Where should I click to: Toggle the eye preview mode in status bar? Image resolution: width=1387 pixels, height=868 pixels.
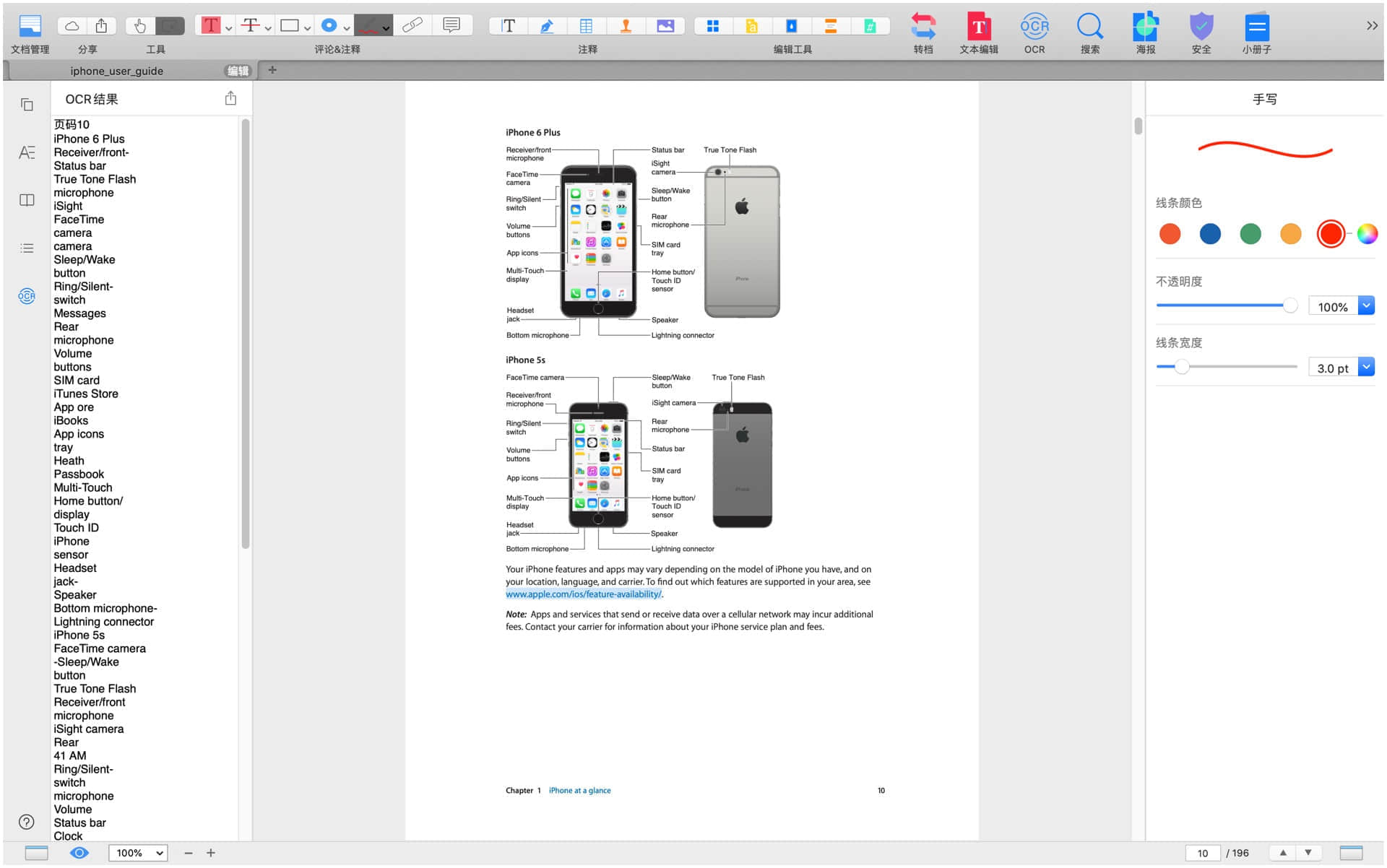click(x=79, y=853)
